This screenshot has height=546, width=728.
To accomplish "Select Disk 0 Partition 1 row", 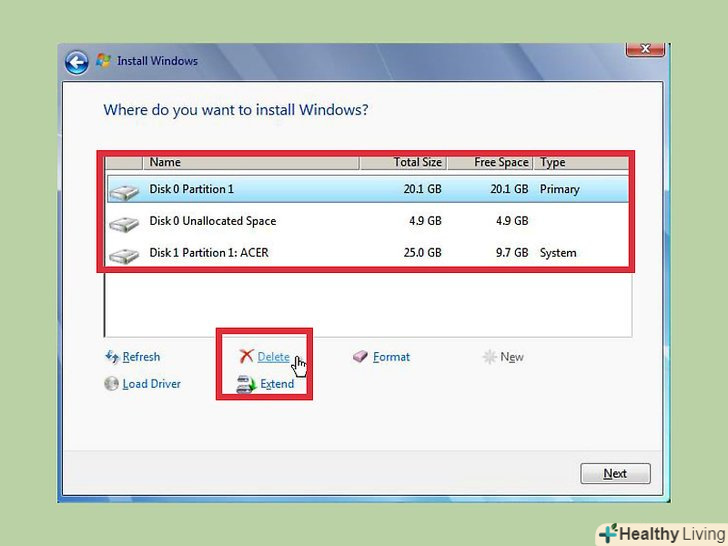I will coord(367,189).
